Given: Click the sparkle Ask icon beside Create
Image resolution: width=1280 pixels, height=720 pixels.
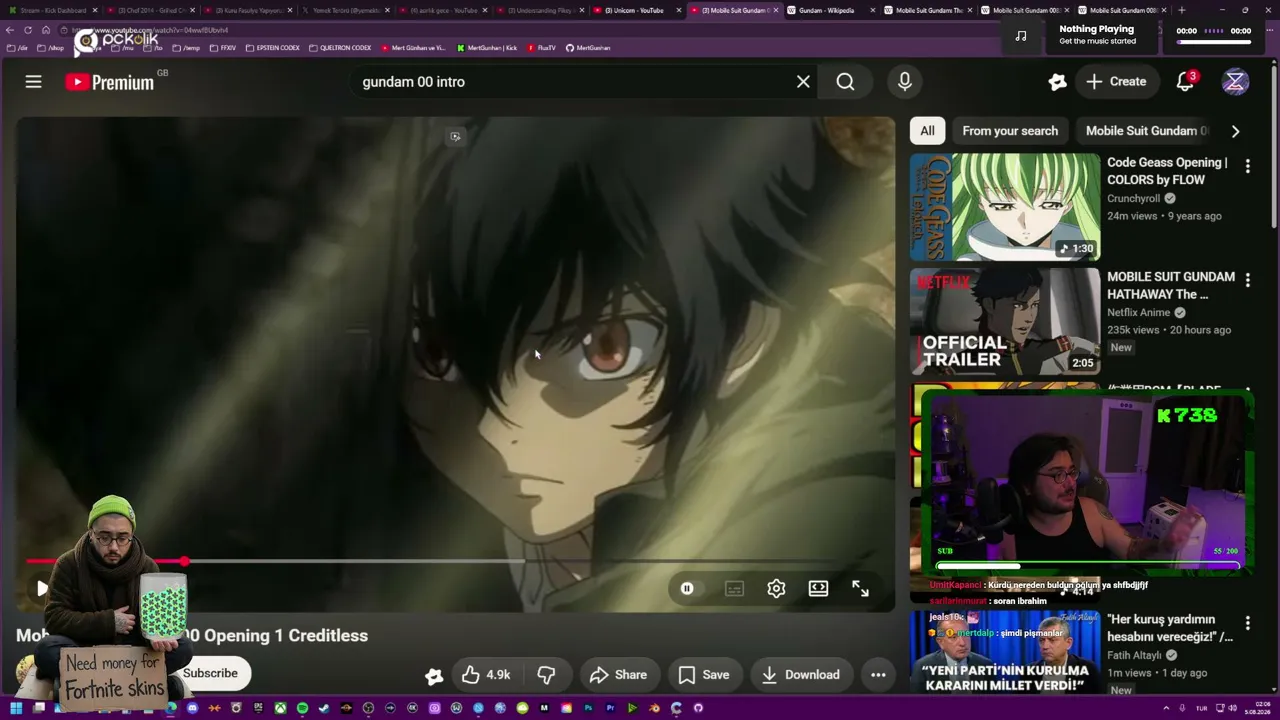Looking at the screenshot, I should 1057,82.
